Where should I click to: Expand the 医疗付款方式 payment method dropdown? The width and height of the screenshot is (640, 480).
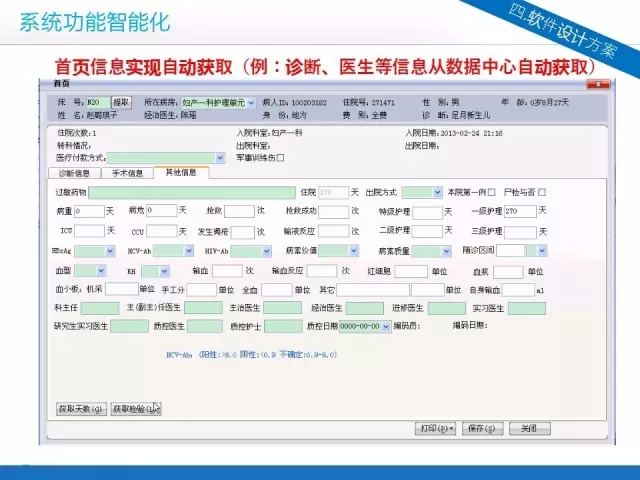click(220, 157)
